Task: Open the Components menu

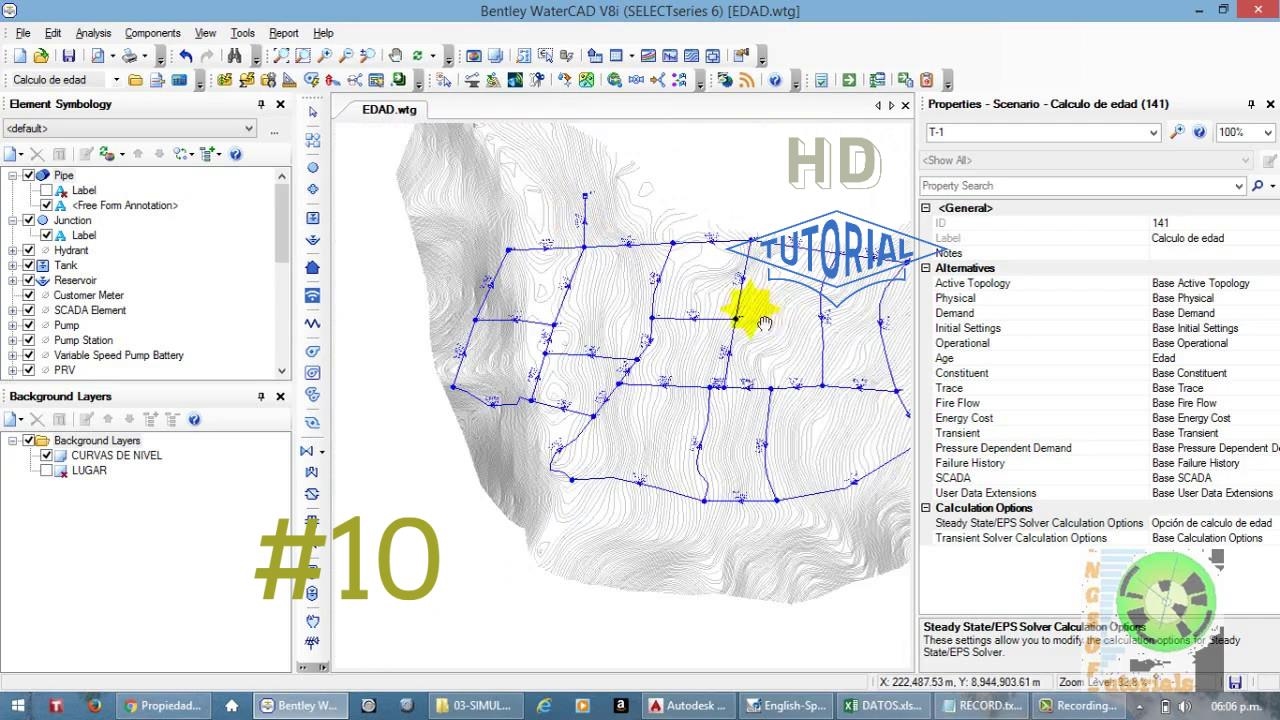Action: (153, 33)
